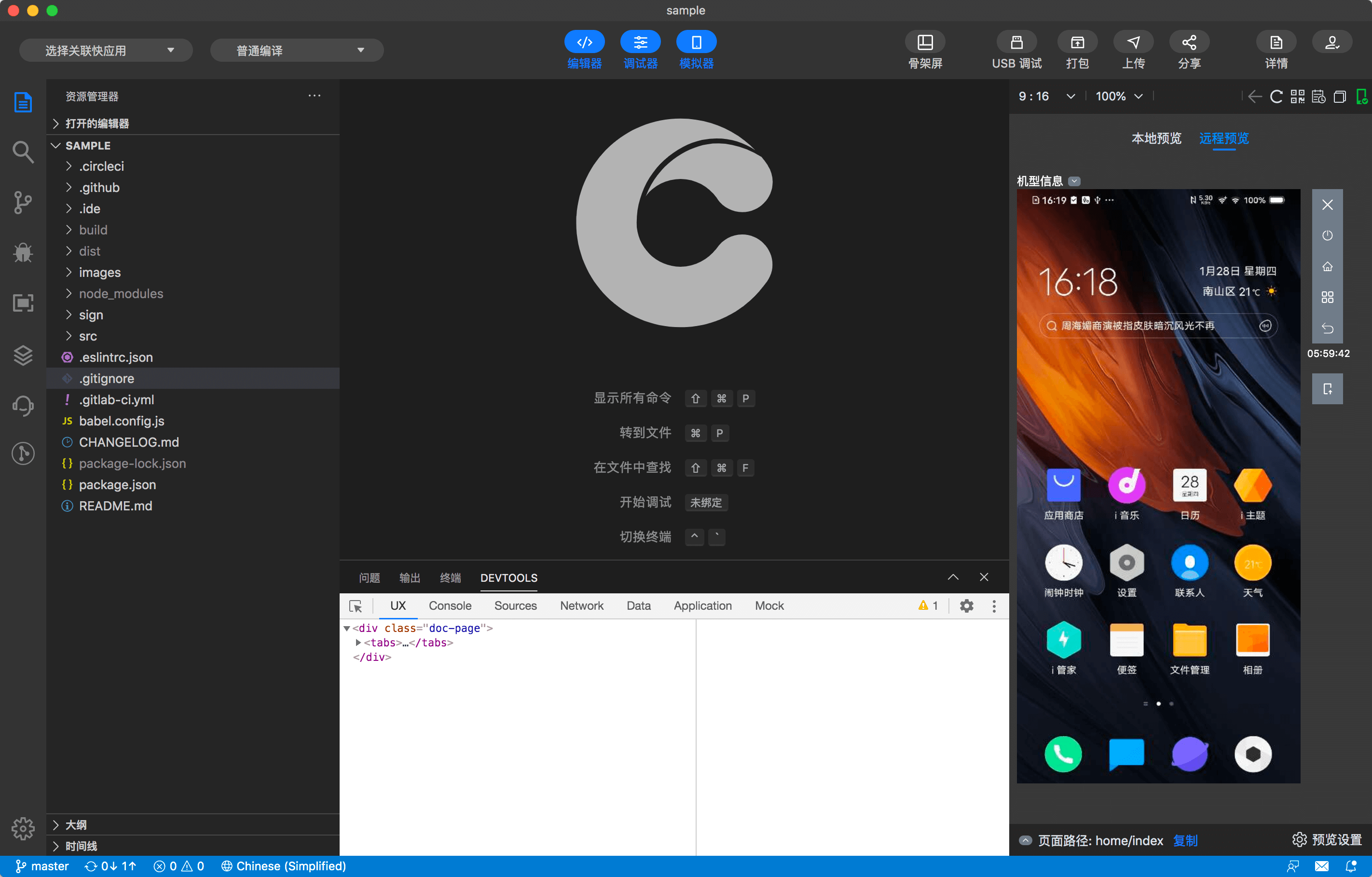Expand the src folder in explorer
1372x877 pixels.
(88, 336)
